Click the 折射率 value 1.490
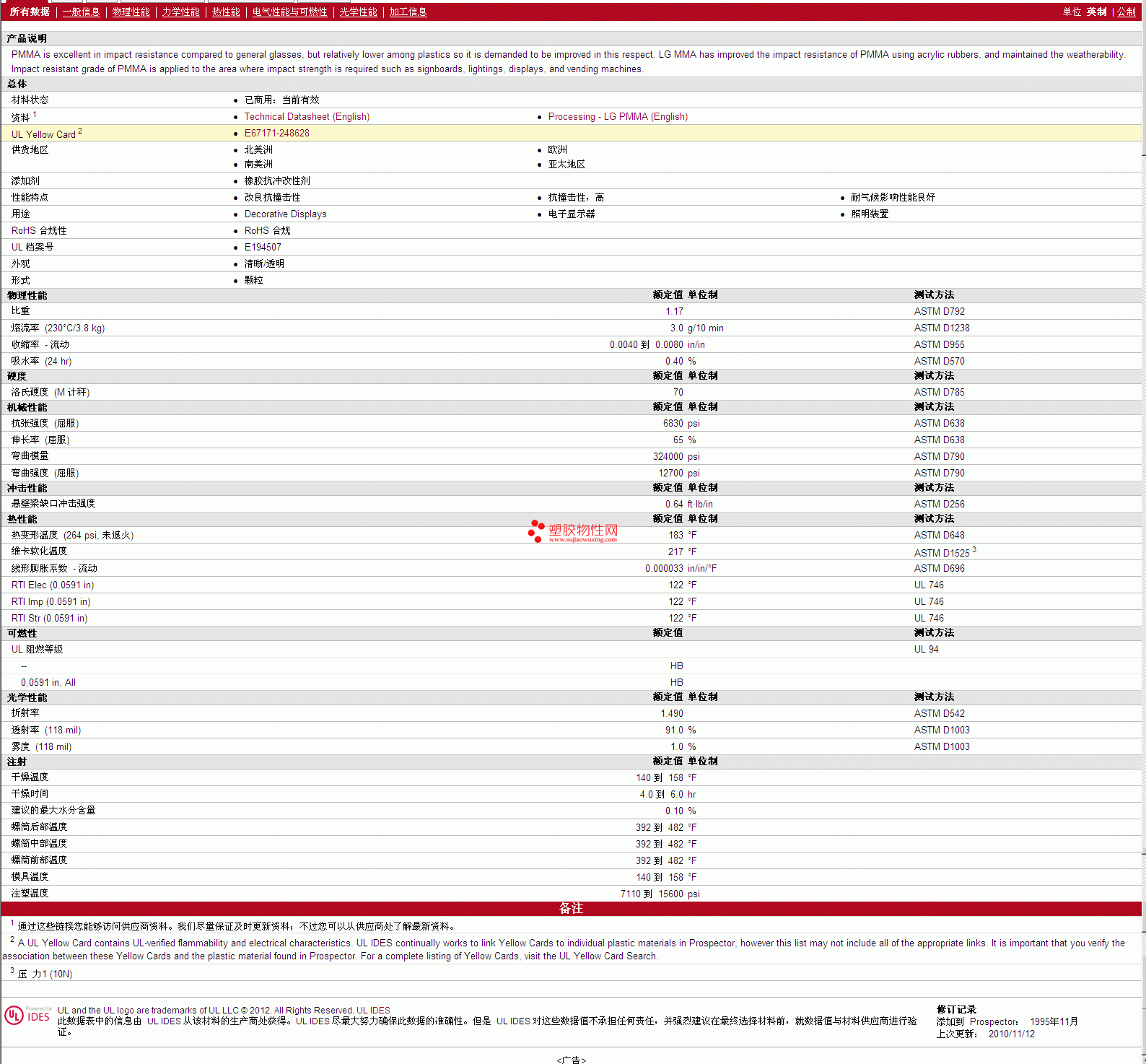The image size is (1146, 1064). click(x=672, y=713)
